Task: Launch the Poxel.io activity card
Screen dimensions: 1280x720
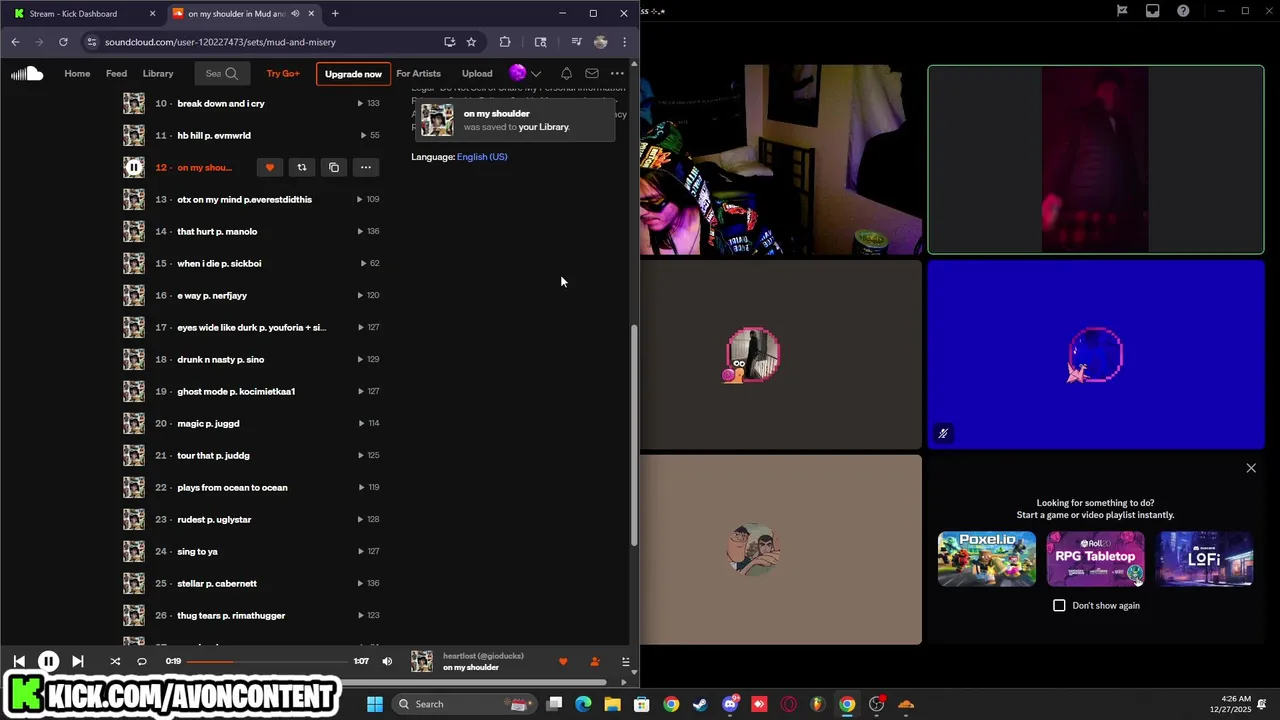Action: point(987,558)
